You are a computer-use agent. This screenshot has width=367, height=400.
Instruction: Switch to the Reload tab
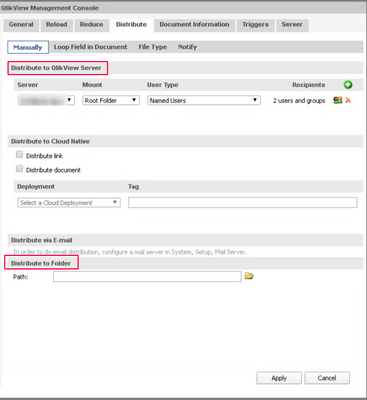coord(57,25)
